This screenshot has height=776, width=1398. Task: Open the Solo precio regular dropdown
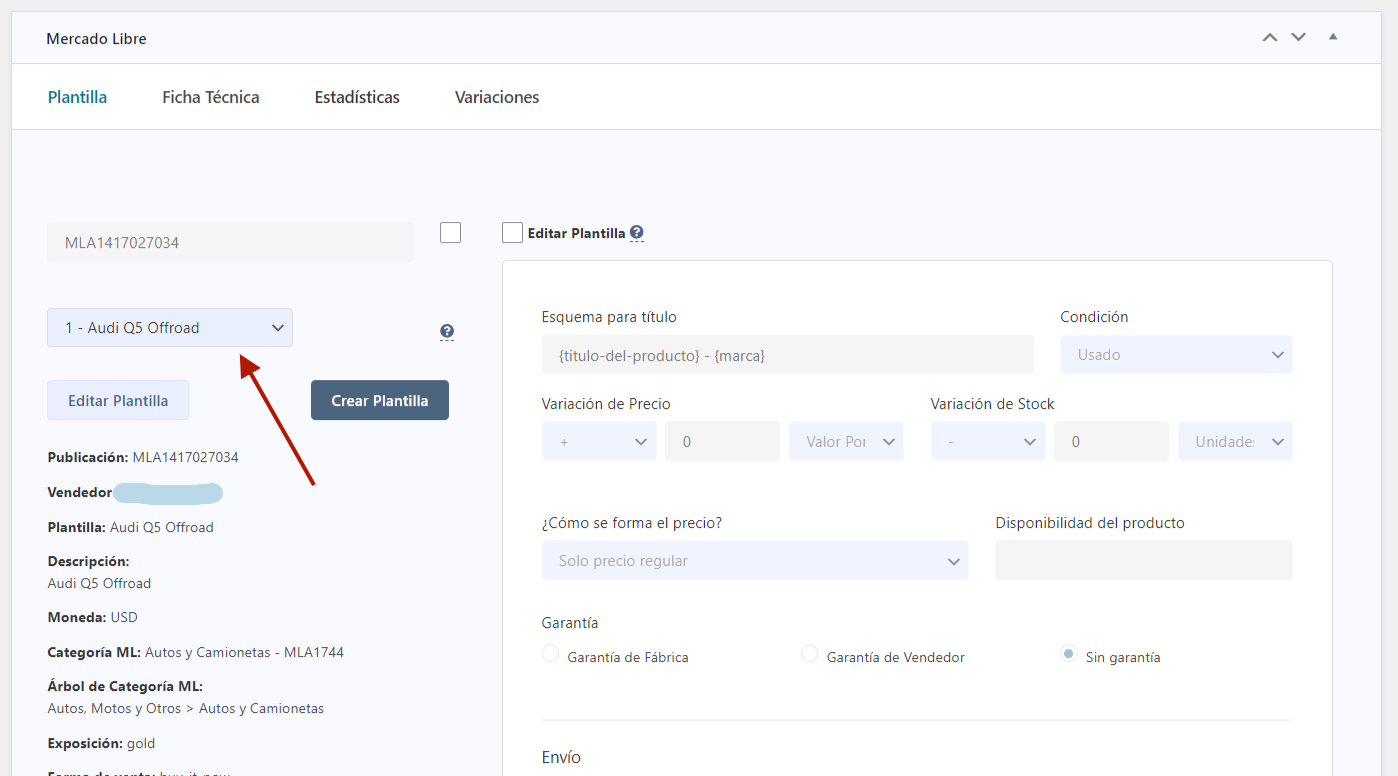[755, 561]
